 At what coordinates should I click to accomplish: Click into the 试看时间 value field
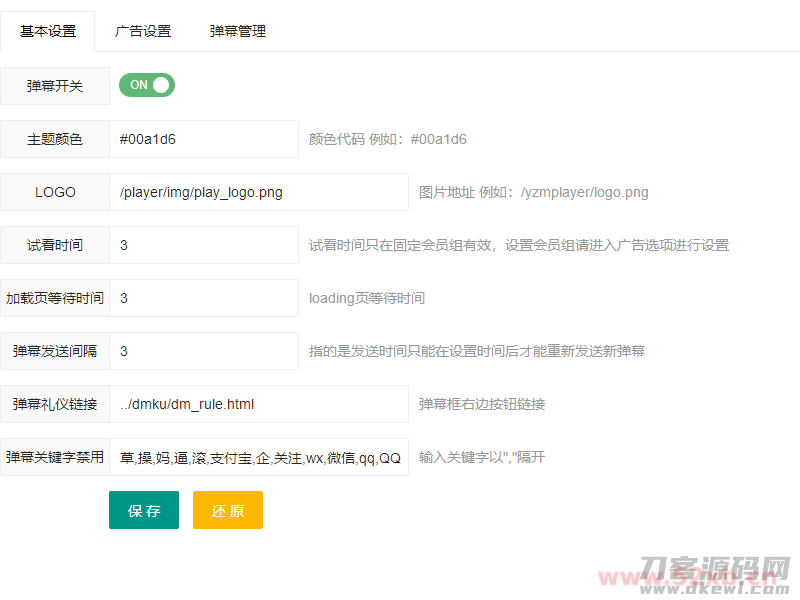[204, 245]
